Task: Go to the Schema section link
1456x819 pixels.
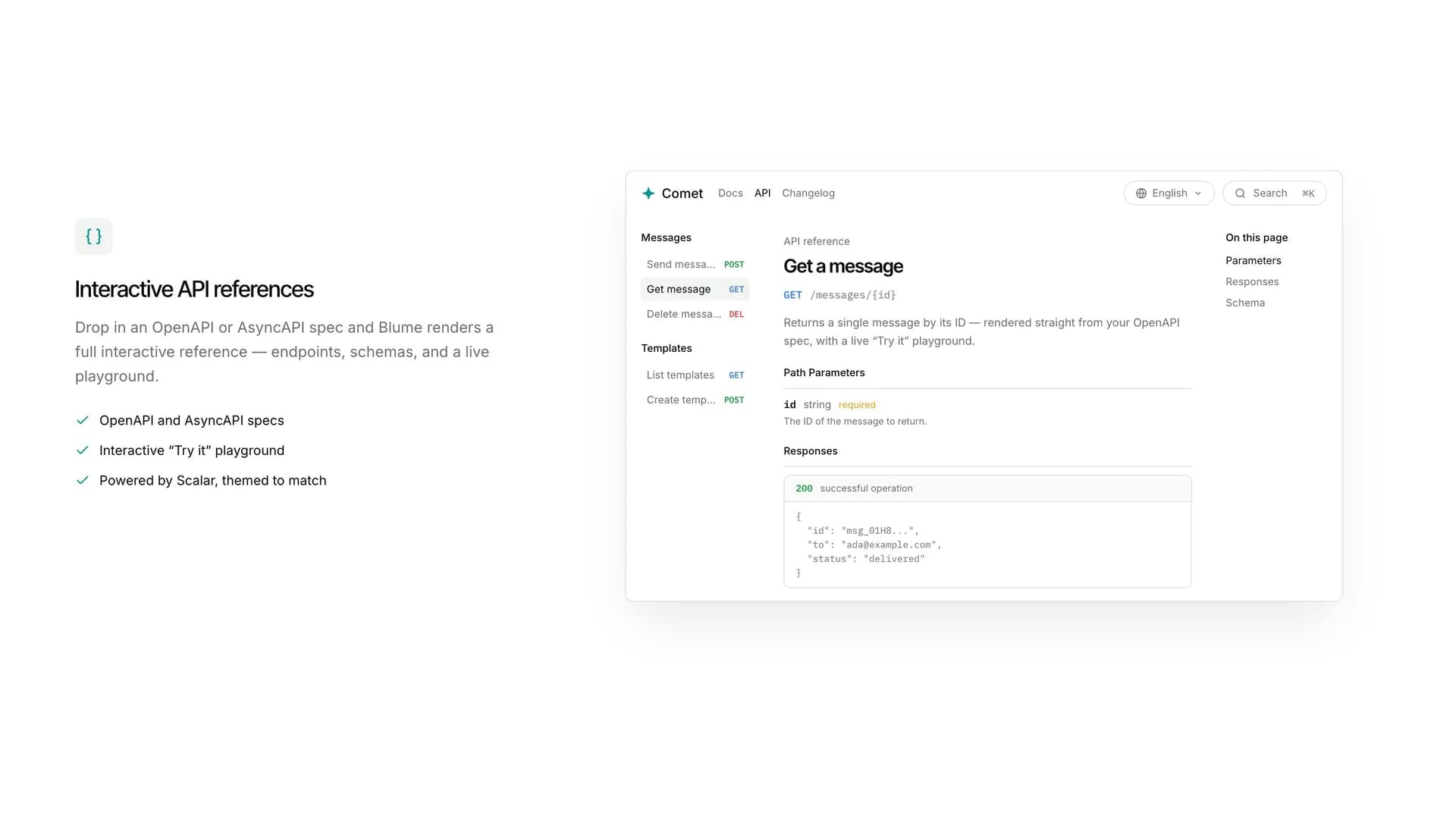Action: [x=1244, y=303]
